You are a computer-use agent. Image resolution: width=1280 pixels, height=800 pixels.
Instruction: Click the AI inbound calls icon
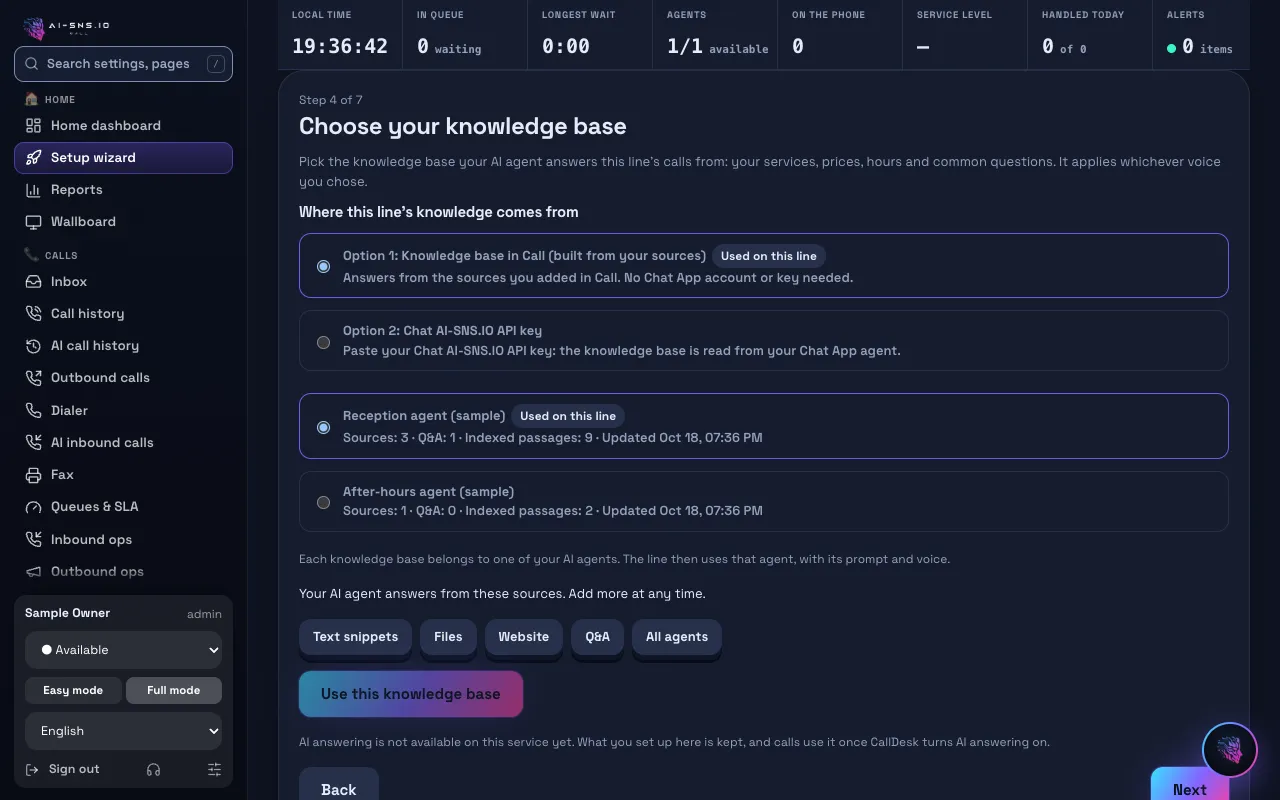tap(33, 442)
